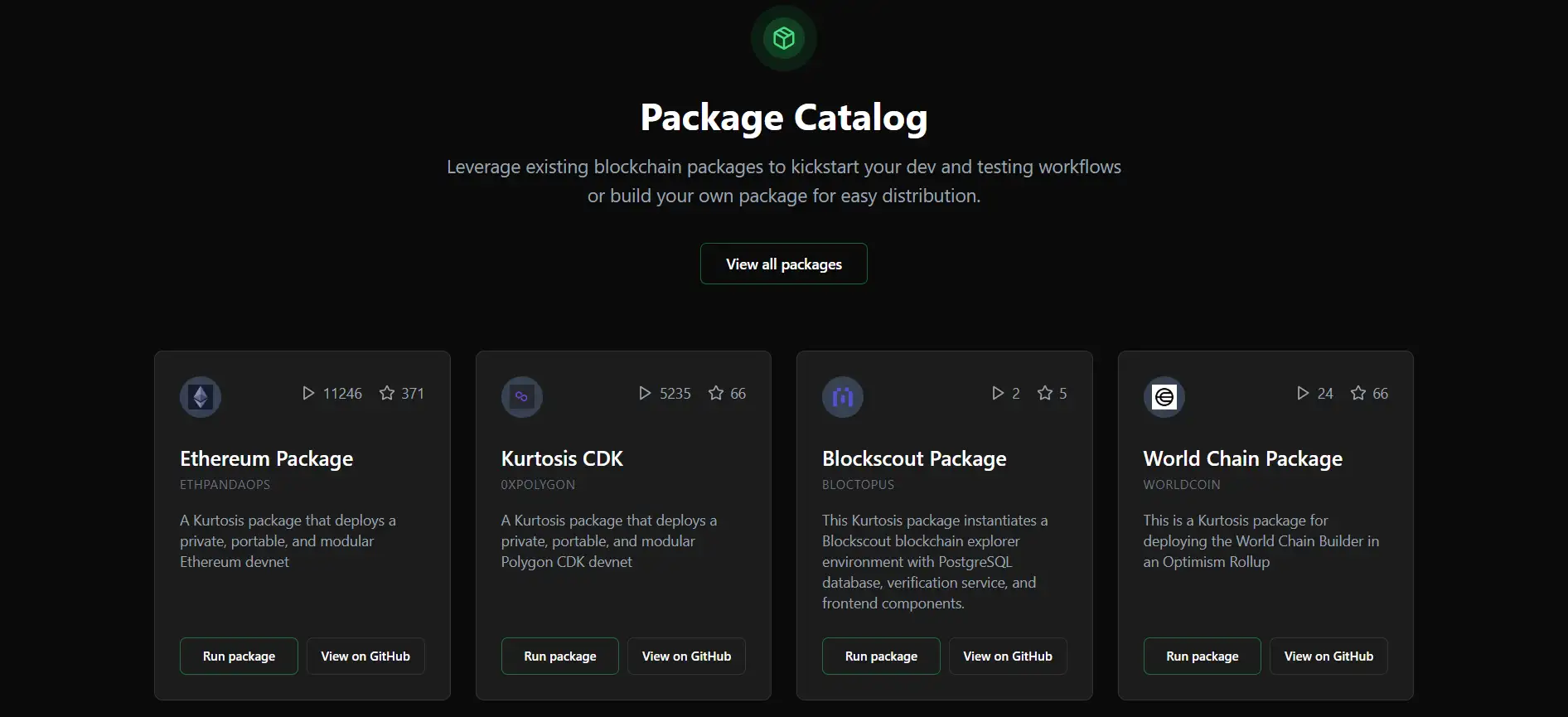The width and height of the screenshot is (1568, 717).
Task: Run the Blockscout Package
Action: (881, 656)
